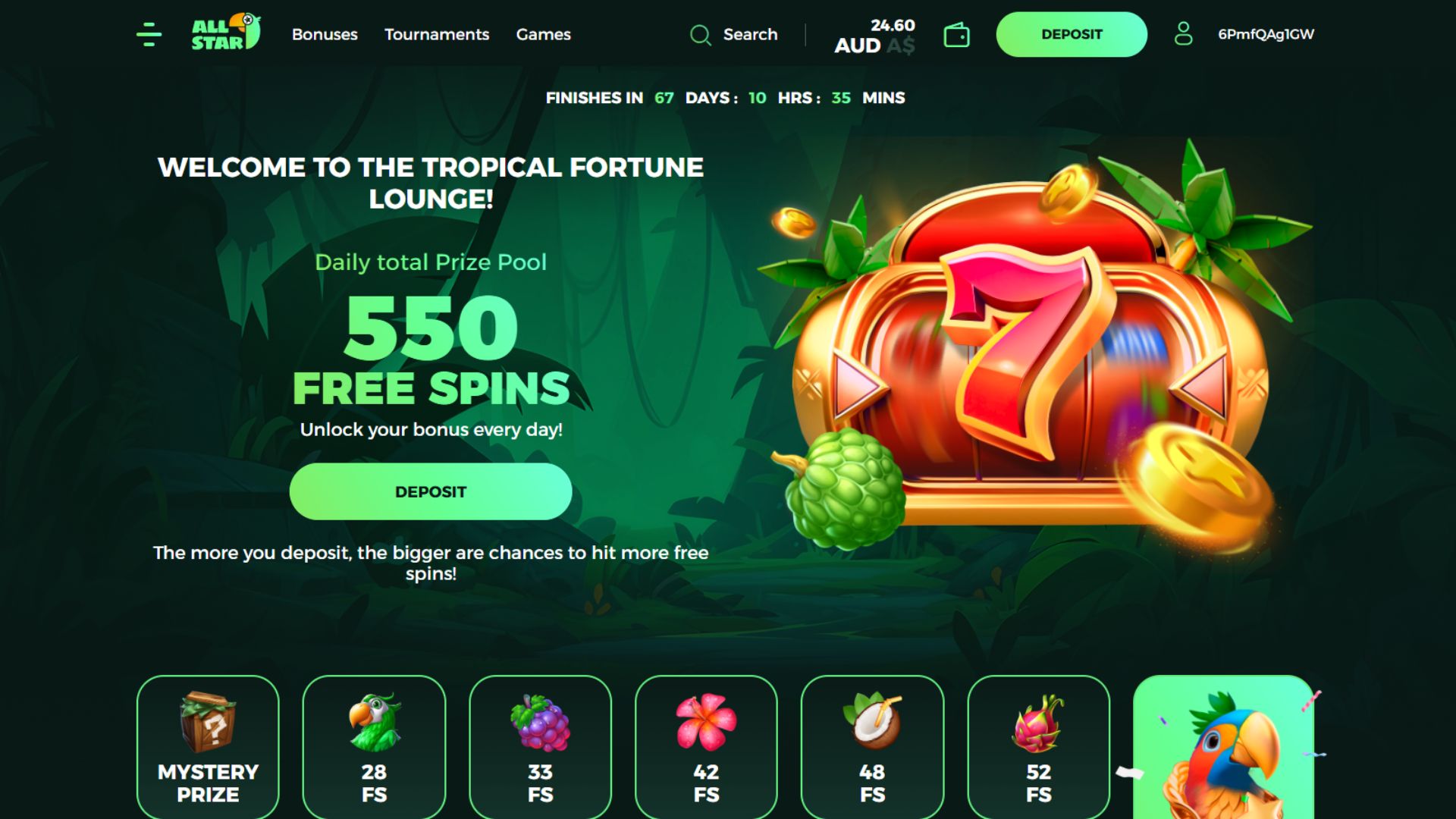Click the grapes 33 FS icon

pyautogui.click(x=540, y=723)
